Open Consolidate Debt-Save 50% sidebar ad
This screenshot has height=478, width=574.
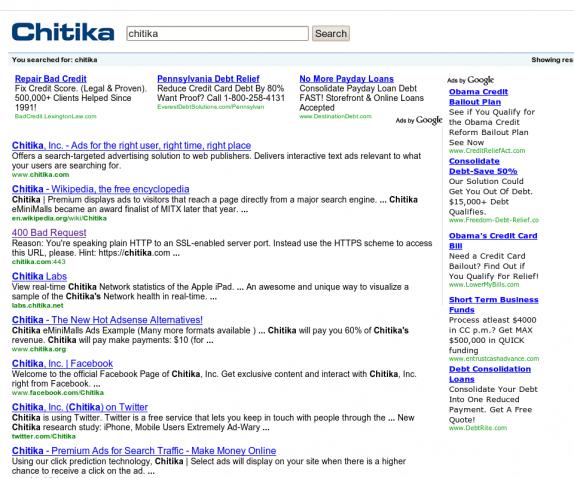(x=483, y=166)
